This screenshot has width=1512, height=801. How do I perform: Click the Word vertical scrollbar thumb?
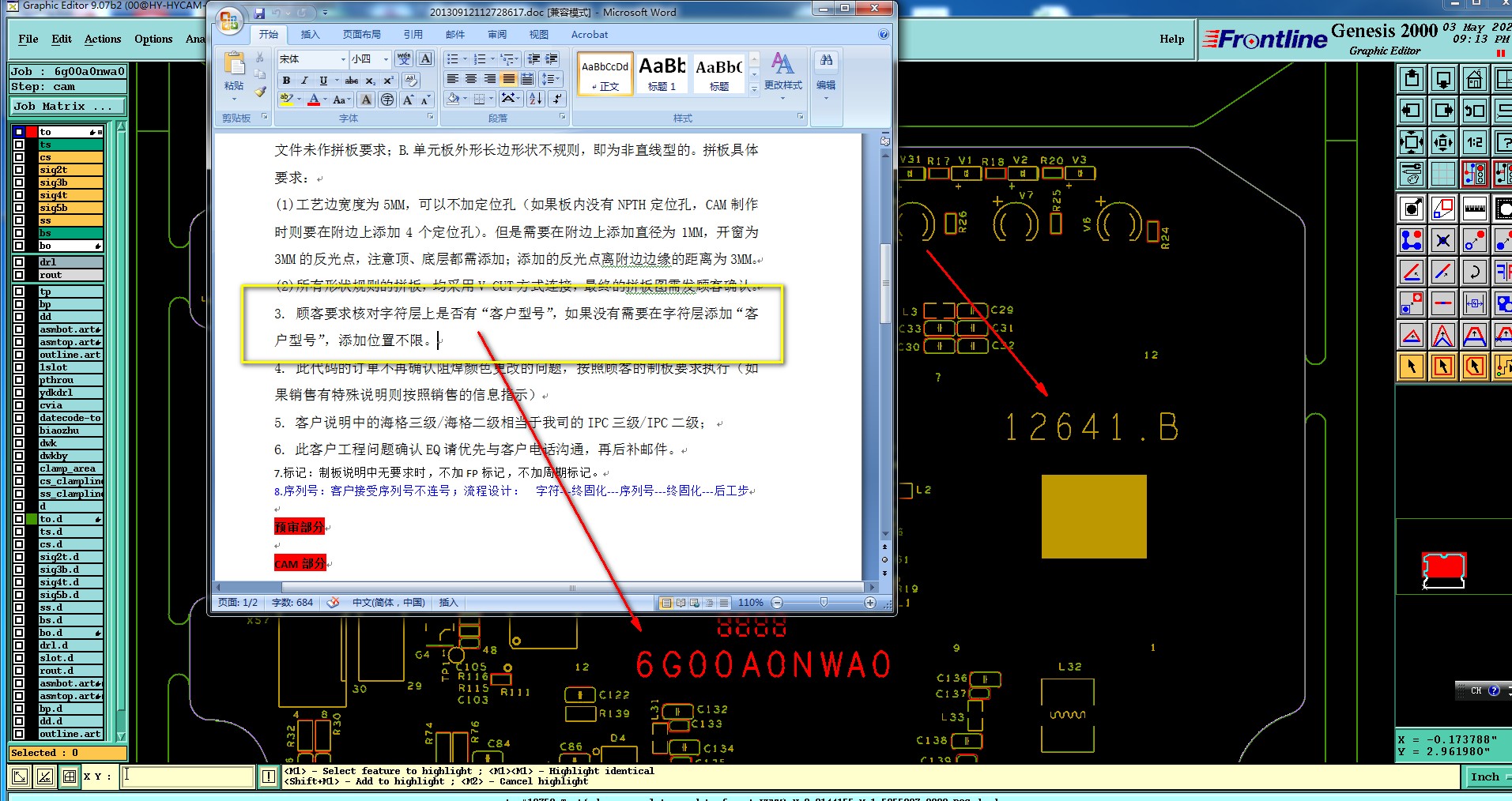pos(885,283)
